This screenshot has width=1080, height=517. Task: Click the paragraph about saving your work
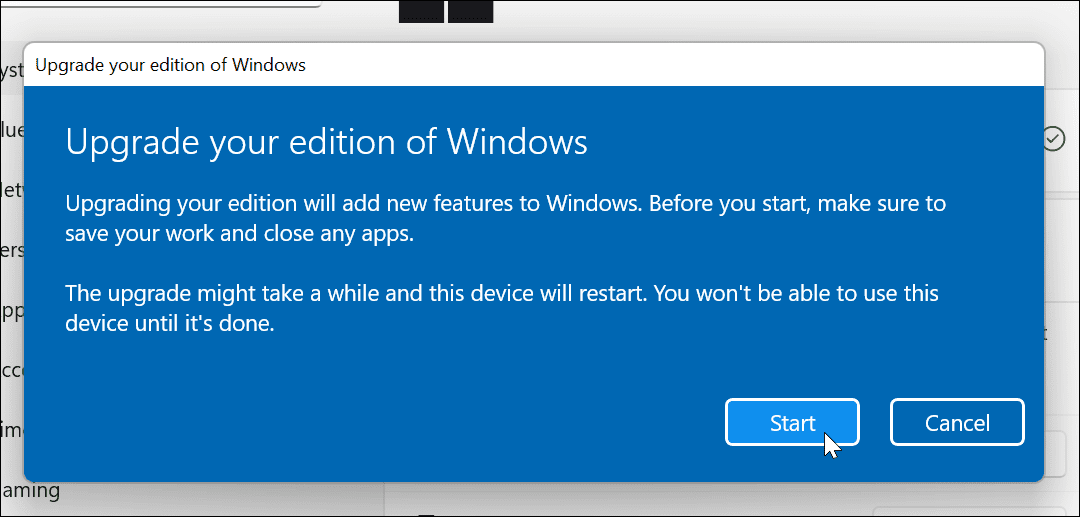[x=505, y=217]
